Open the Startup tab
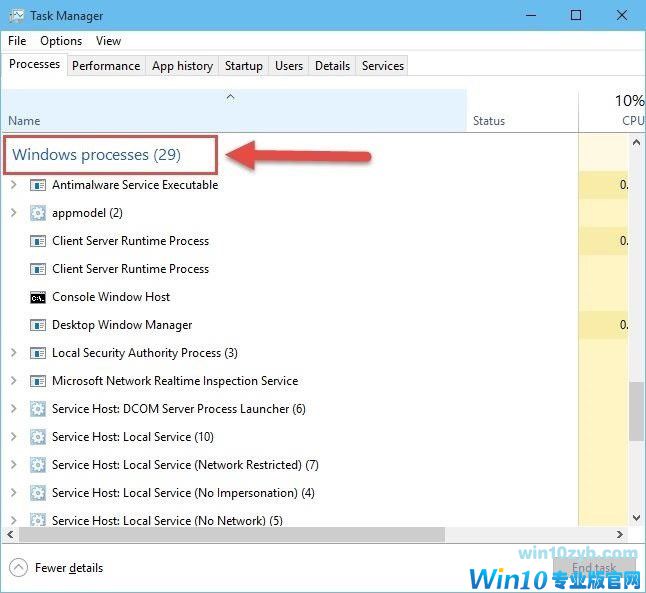This screenshot has width=646, height=593. pos(243,66)
